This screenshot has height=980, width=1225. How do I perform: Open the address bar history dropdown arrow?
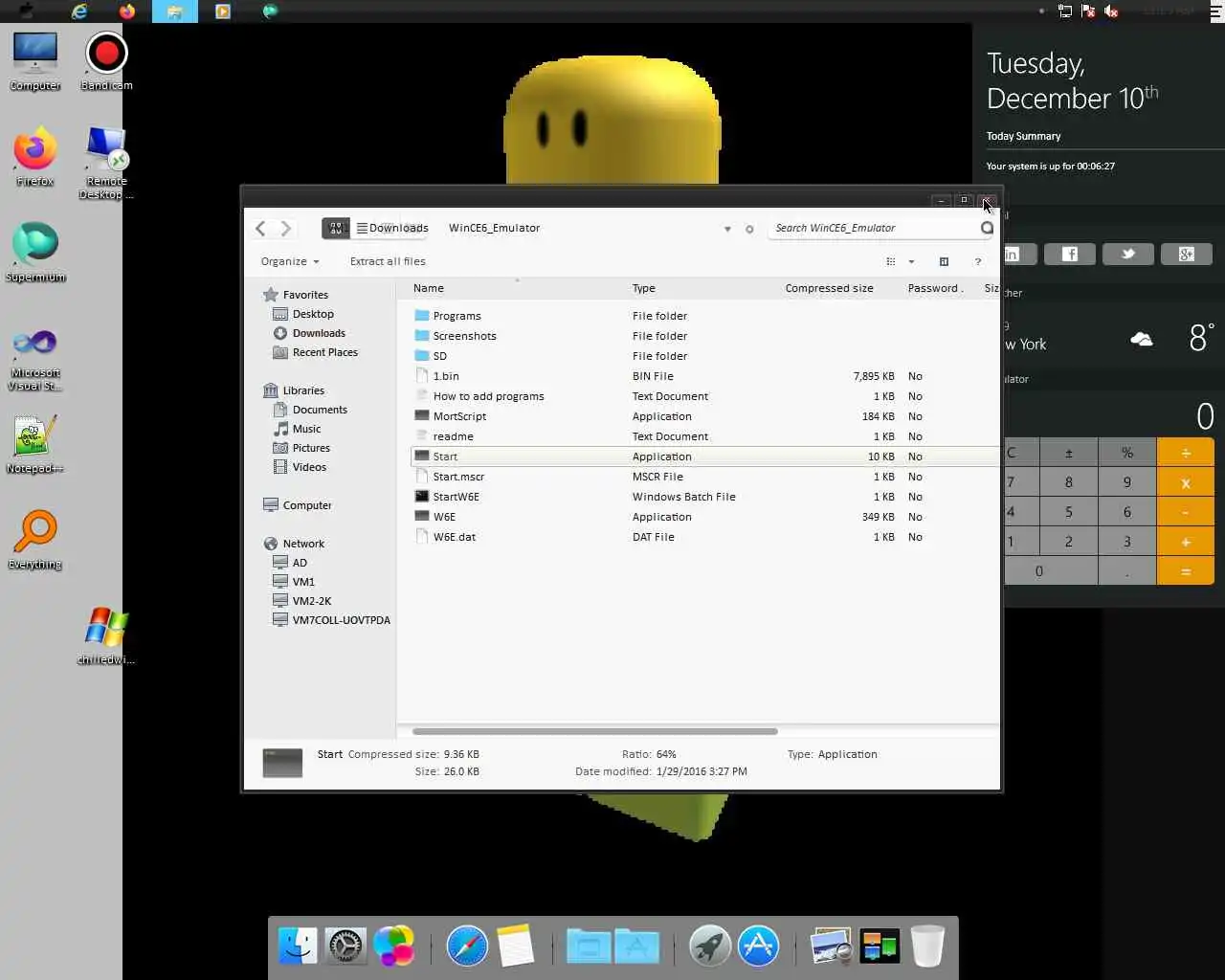pos(727,229)
